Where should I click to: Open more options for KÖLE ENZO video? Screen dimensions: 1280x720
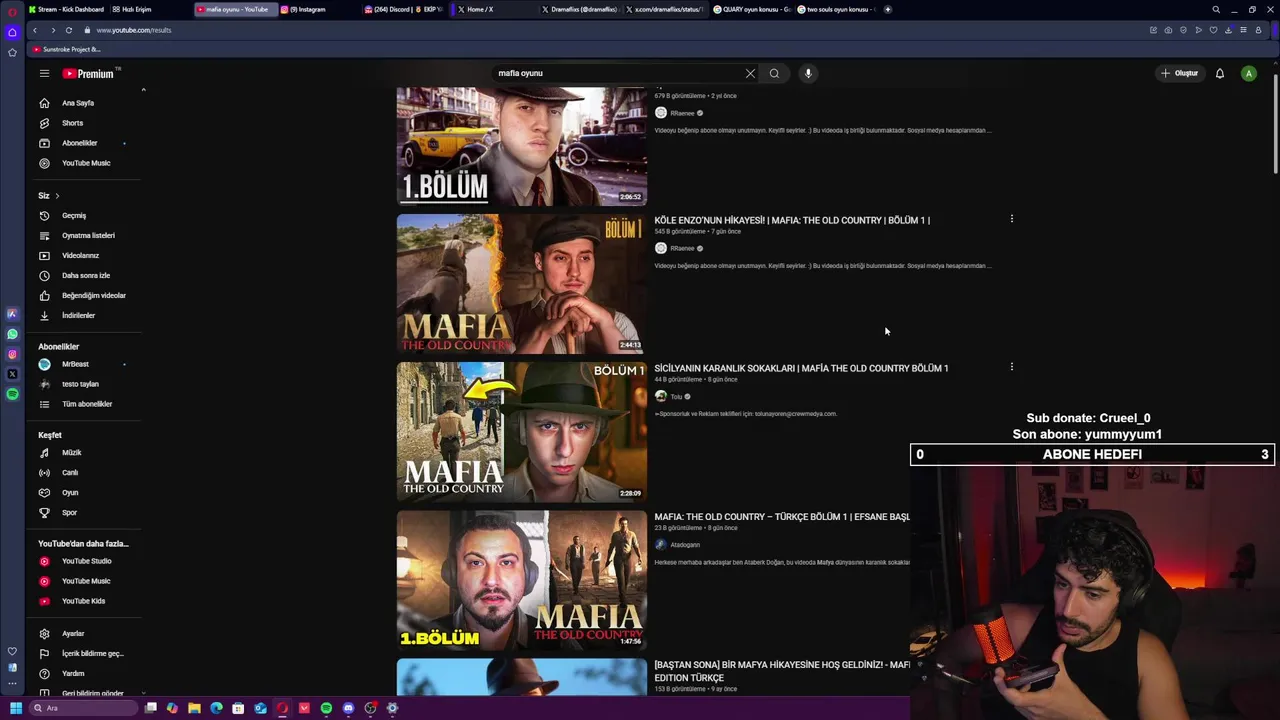pos(1011,219)
